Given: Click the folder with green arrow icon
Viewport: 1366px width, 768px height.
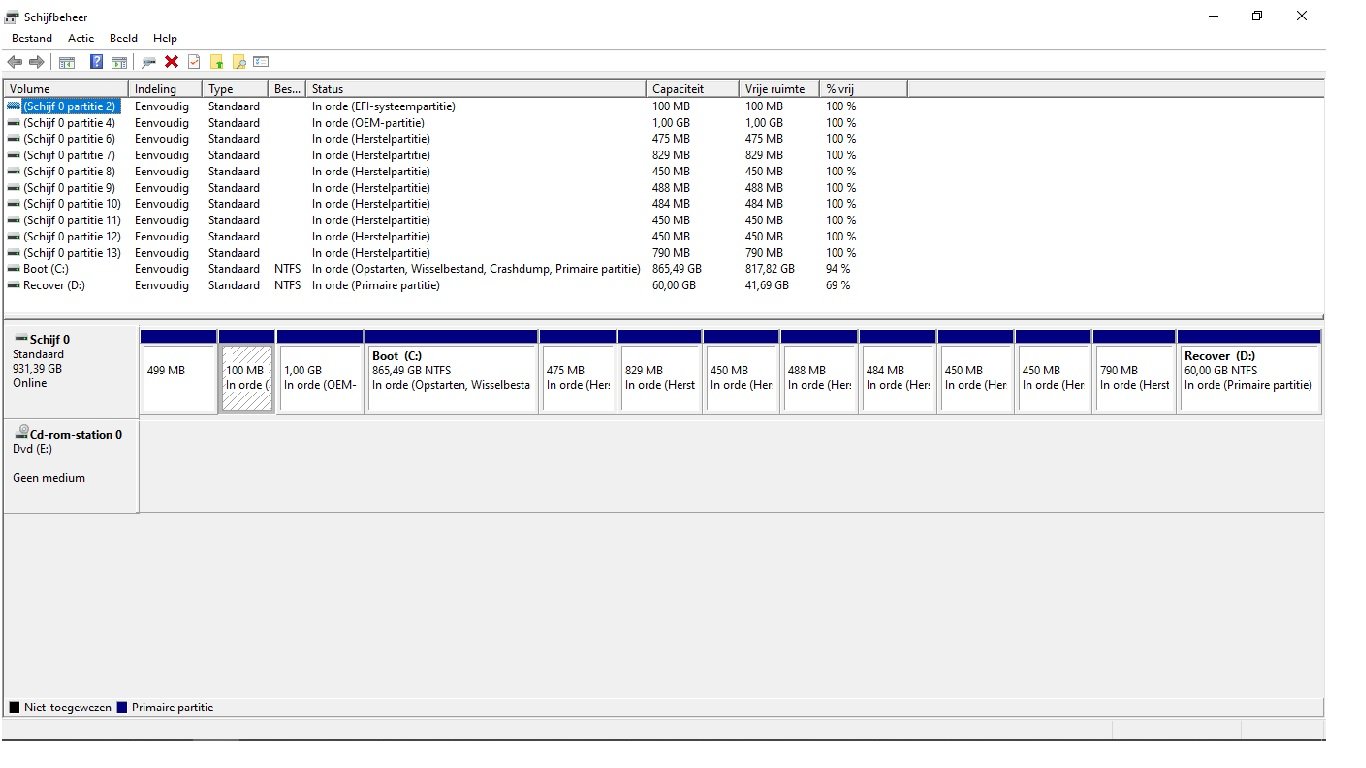Looking at the screenshot, I should (216, 62).
